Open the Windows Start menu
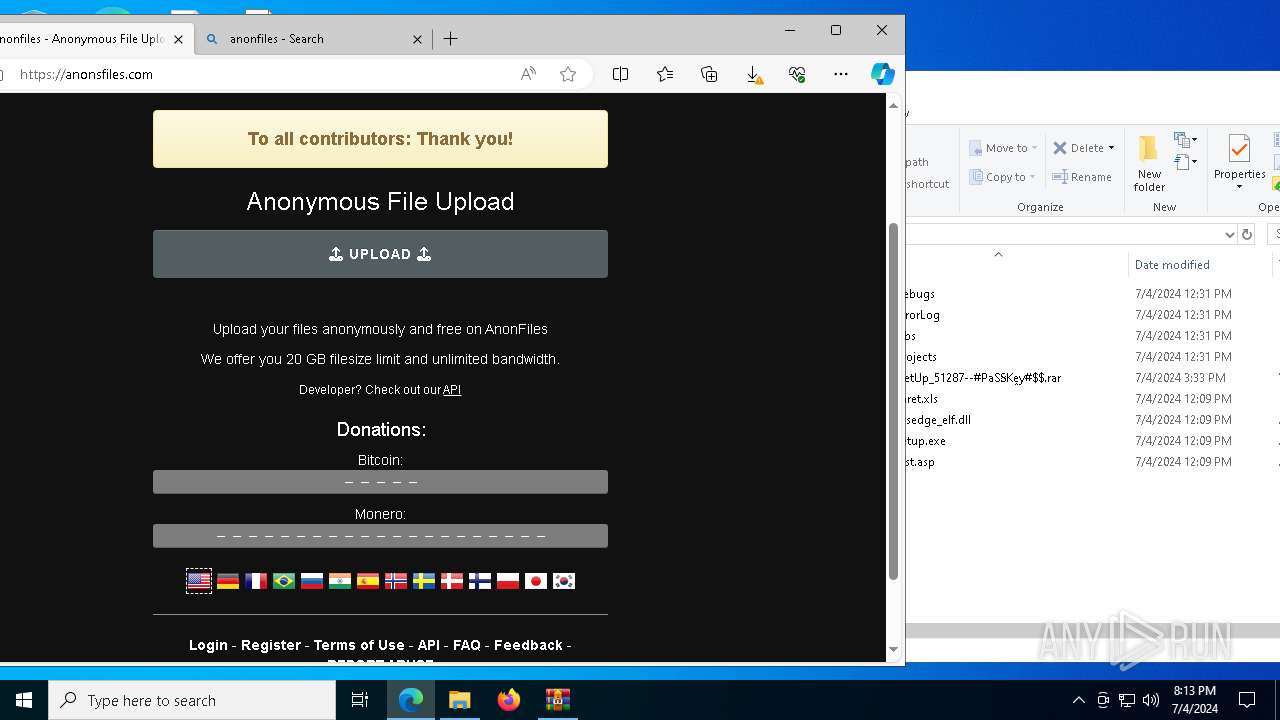 point(24,700)
